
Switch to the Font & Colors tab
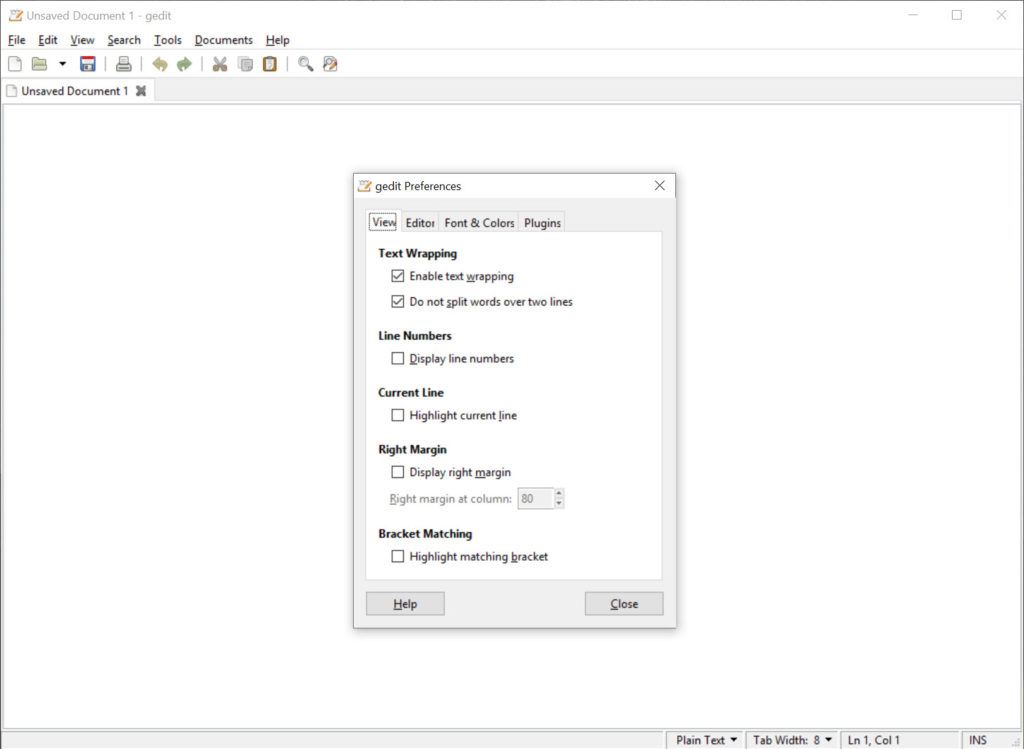(479, 223)
